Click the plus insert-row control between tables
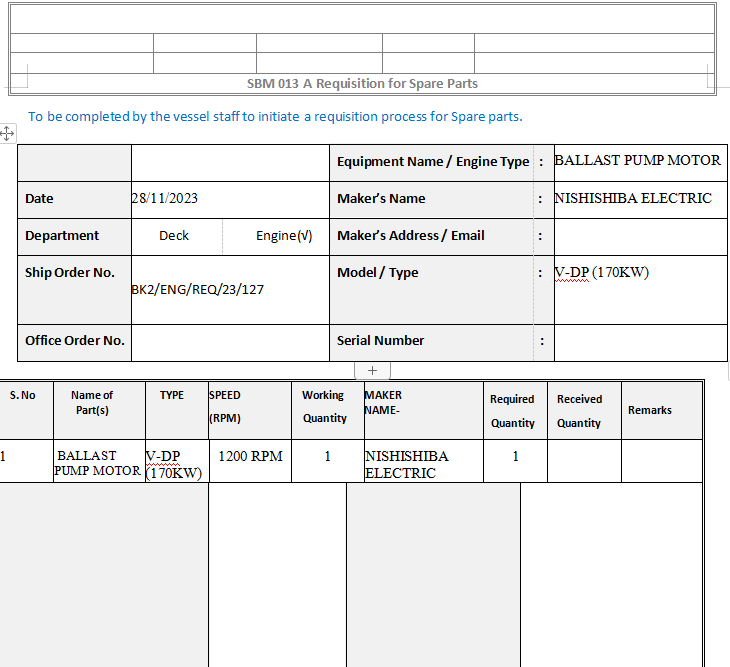The height and width of the screenshot is (667, 730). pyautogui.click(x=372, y=370)
